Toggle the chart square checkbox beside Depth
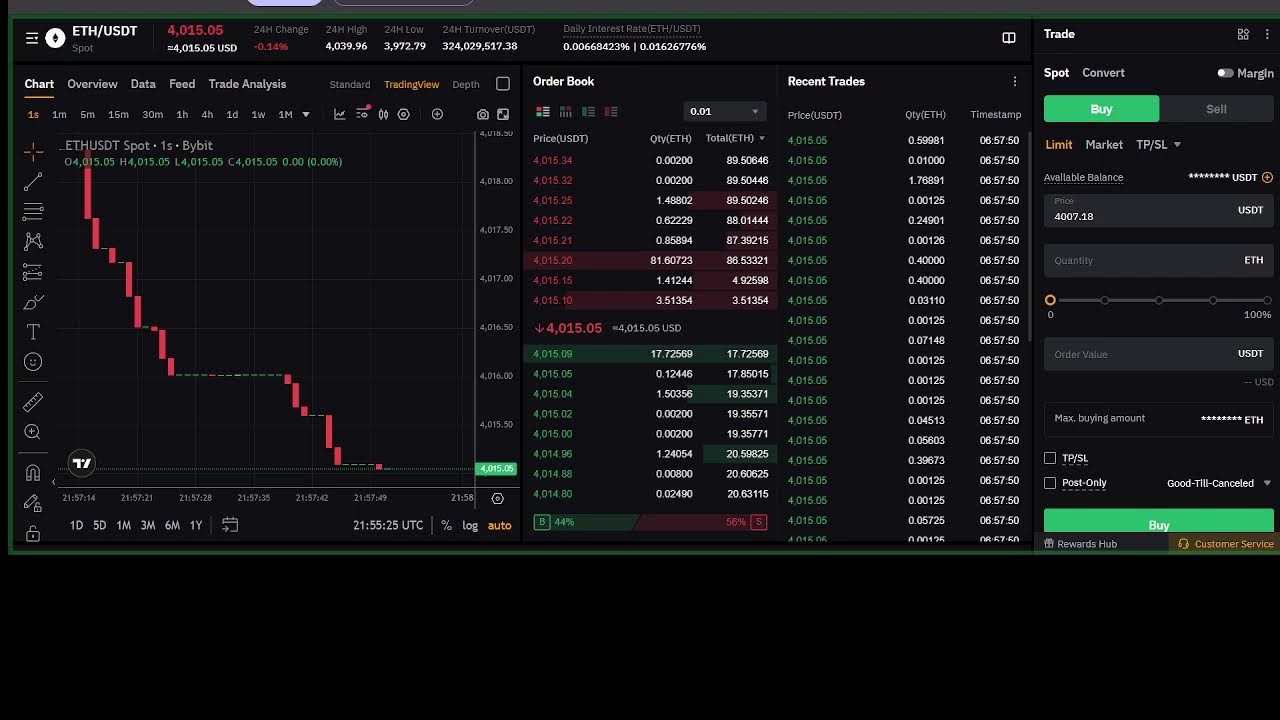This screenshot has width=1280, height=720. [x=503, y=84]
